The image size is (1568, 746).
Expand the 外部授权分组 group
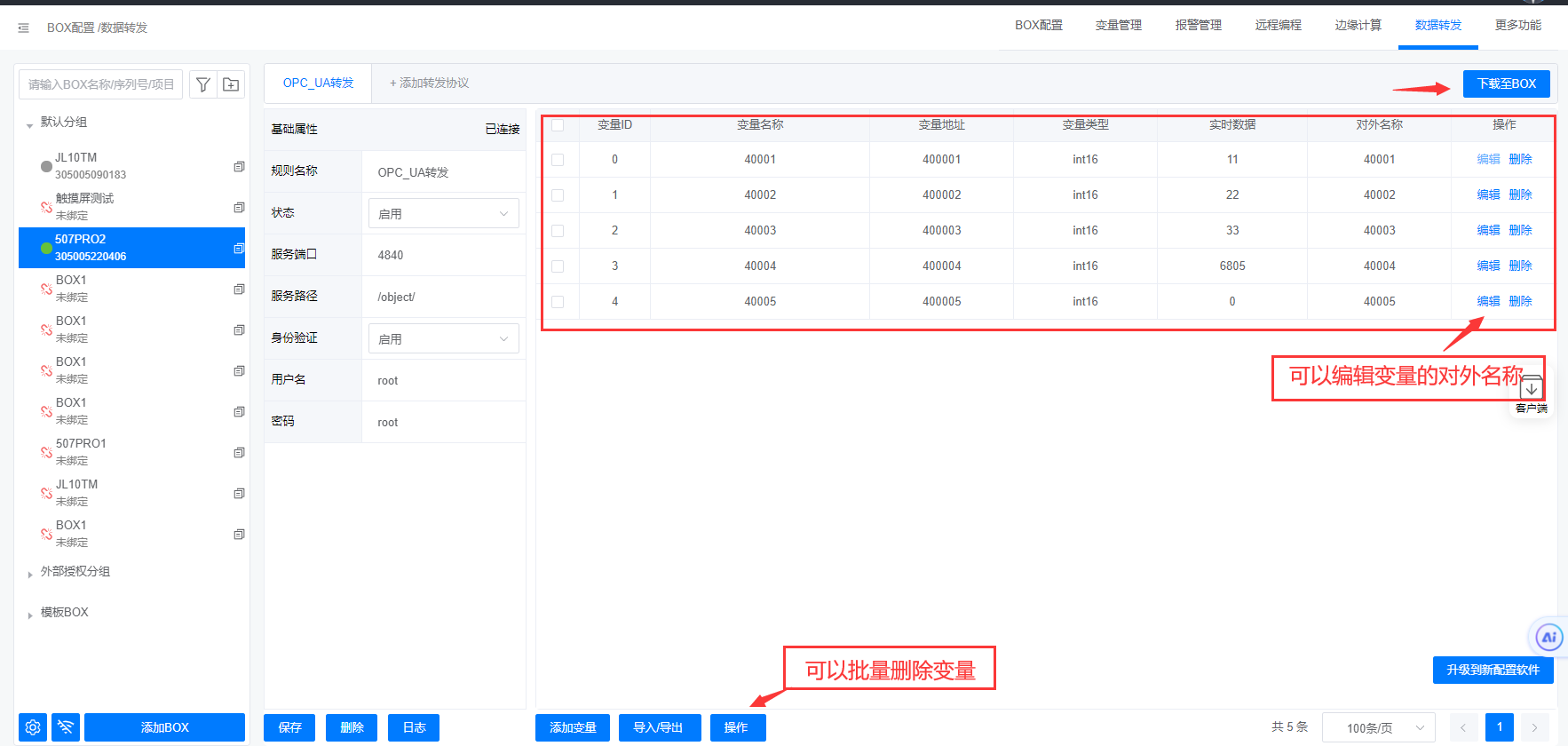[30, 574]
